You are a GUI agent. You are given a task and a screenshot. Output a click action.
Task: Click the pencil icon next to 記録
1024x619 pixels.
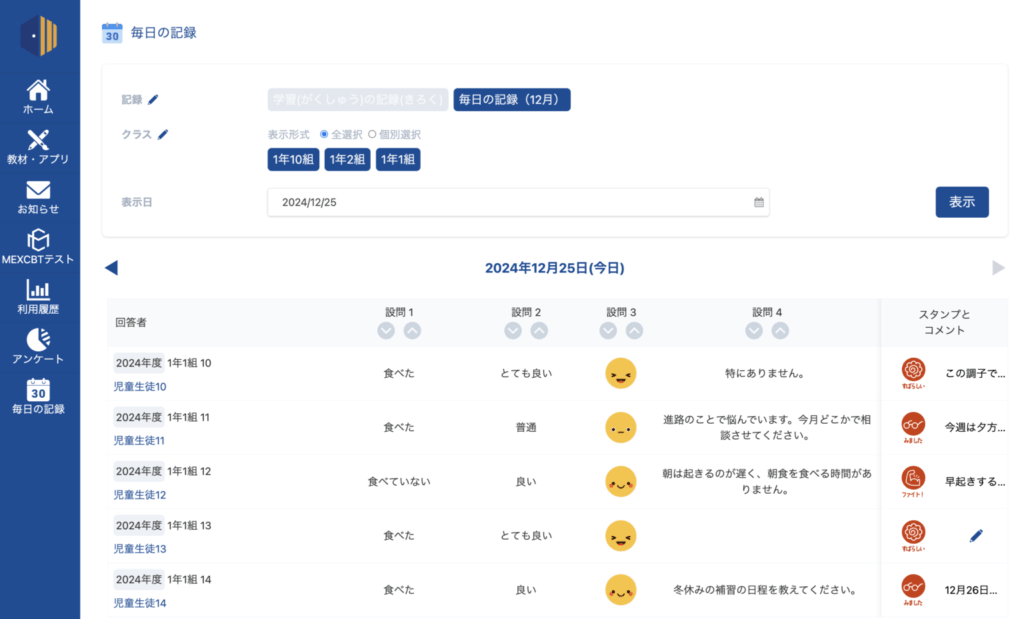(153, 99)
